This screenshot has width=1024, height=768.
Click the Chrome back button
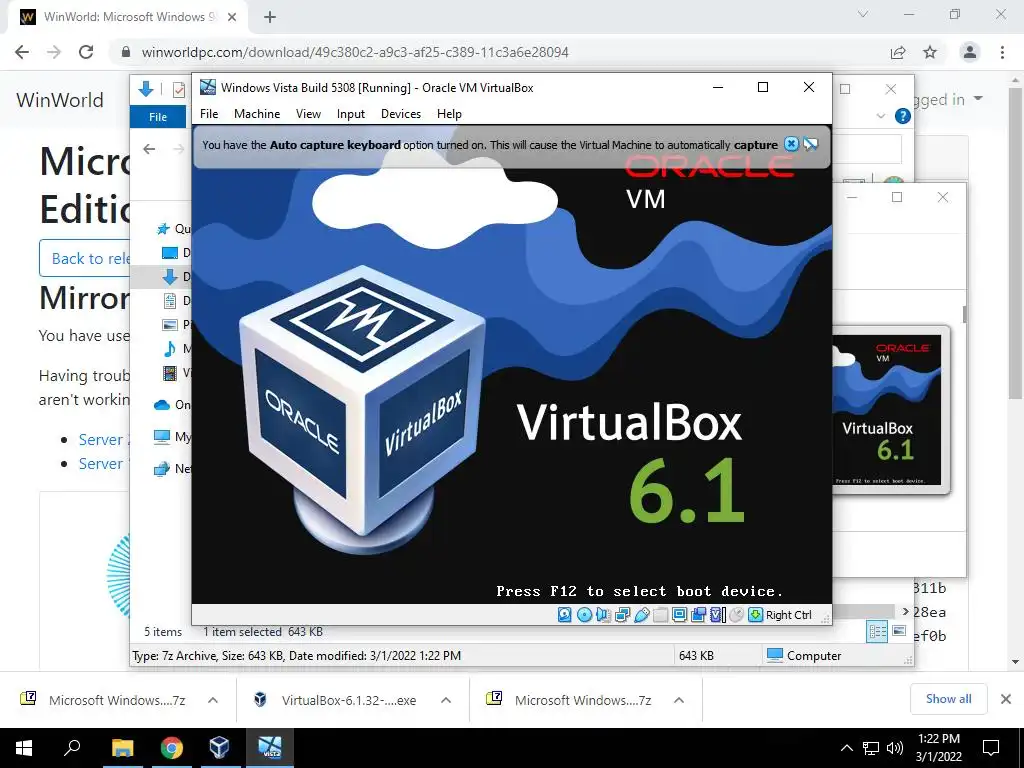click(x=22, y=52)
